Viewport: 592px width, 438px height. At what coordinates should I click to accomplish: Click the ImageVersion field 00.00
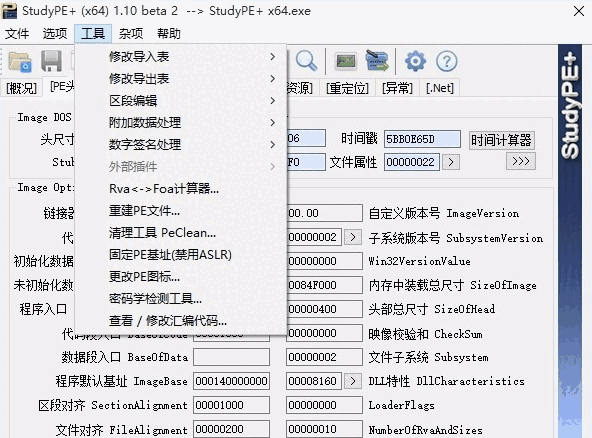click(324, 213)
